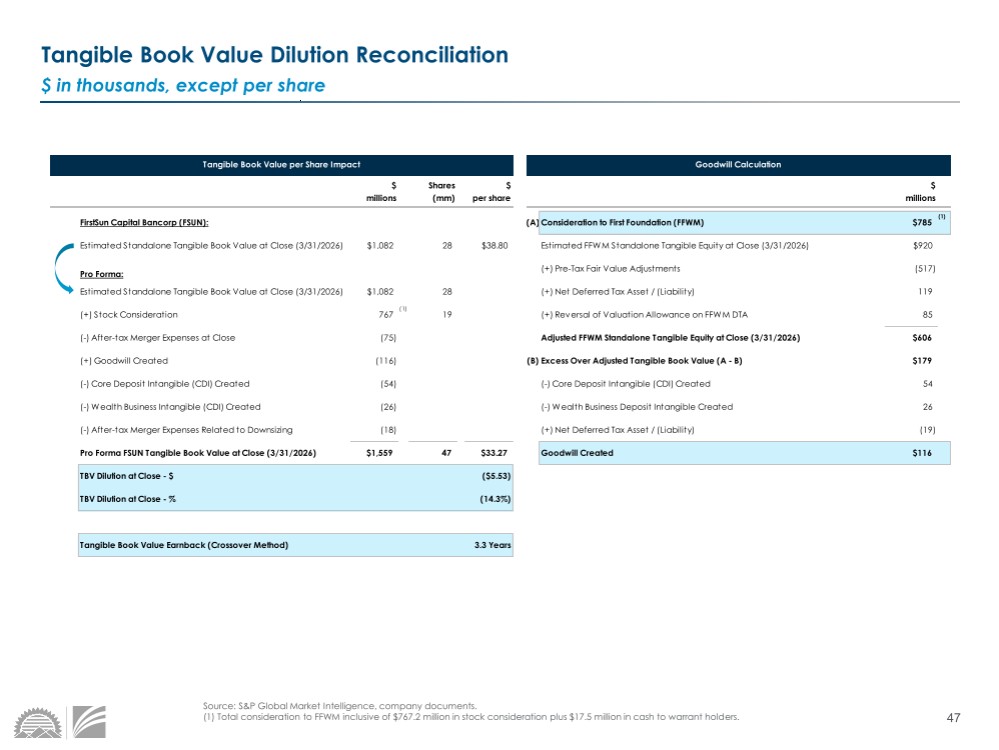Select the Goodwill Created $116 highlighted row
This screenshot has width=999, height=750.
(738, 453)
